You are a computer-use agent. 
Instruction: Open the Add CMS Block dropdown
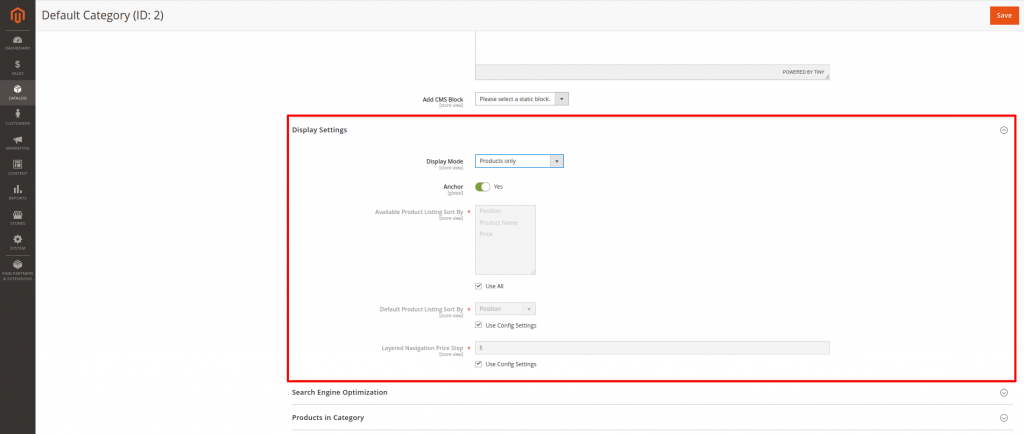[522, 99]
